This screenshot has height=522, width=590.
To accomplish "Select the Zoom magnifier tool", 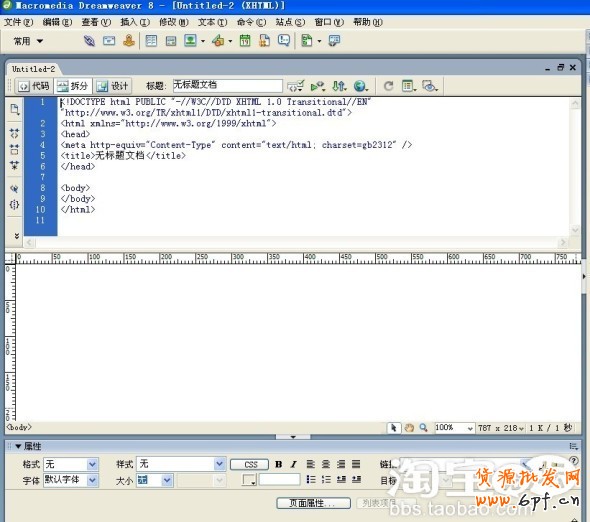I will coord(424,428).
